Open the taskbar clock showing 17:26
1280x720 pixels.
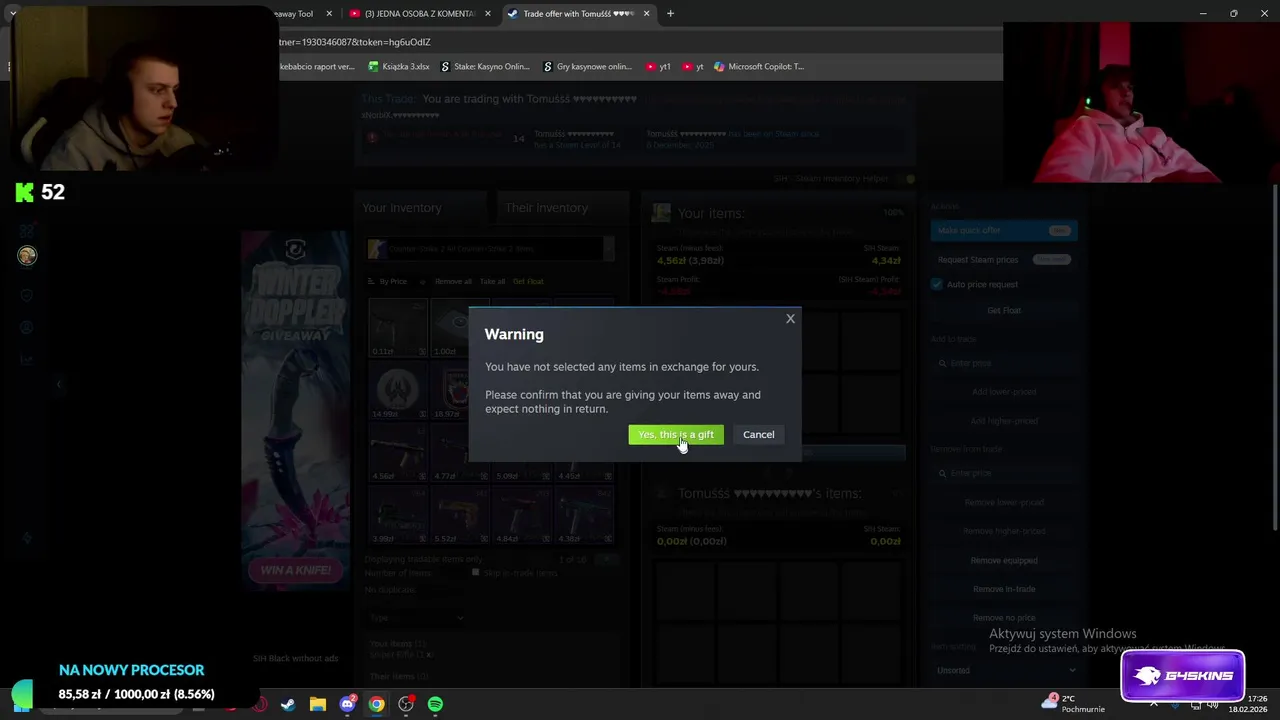coord(1248,703)
